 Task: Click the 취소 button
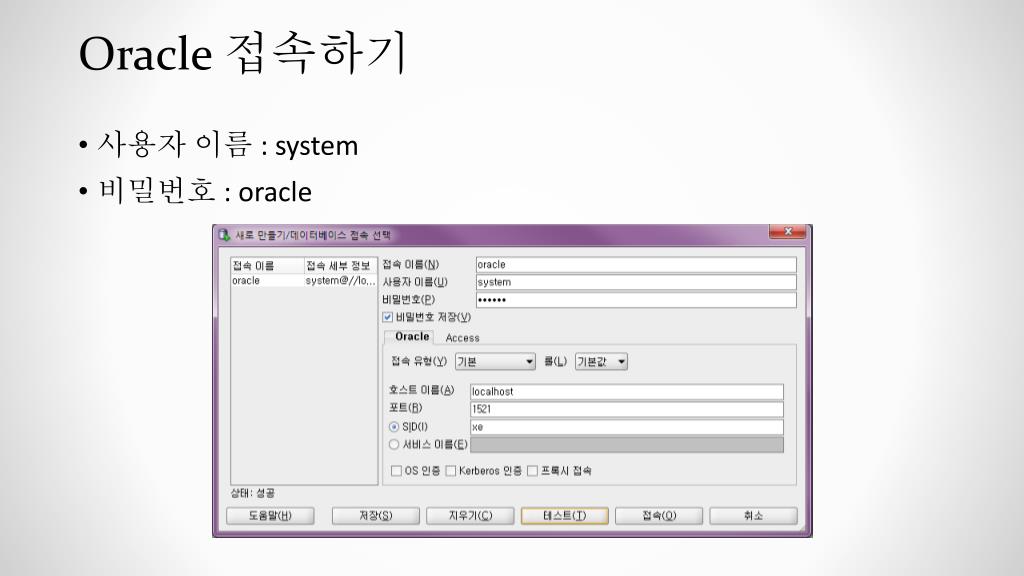click(x=754, y=516)
